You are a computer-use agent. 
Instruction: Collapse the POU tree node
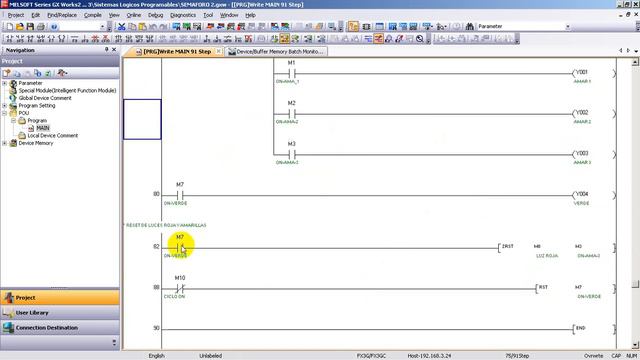(4, 113)
